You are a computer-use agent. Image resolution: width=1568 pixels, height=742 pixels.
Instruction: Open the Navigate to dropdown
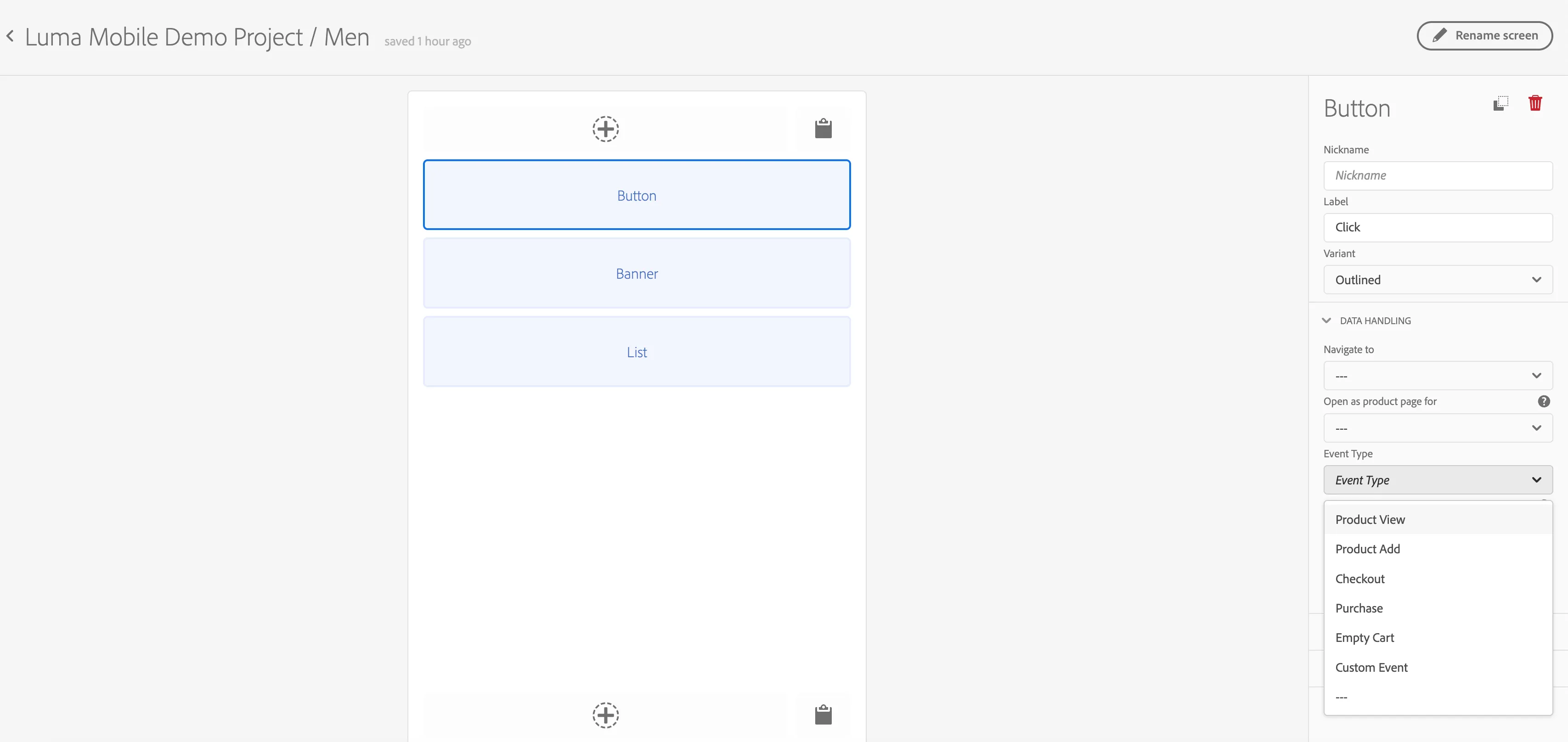(1438, 376)
